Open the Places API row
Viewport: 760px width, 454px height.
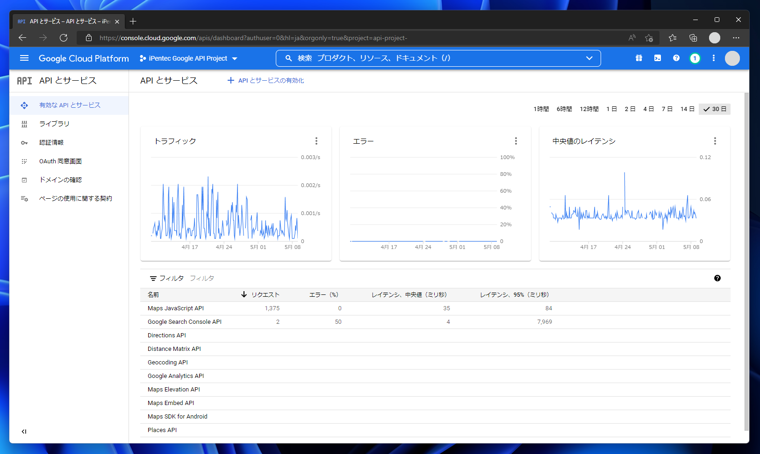coord(435,430)
